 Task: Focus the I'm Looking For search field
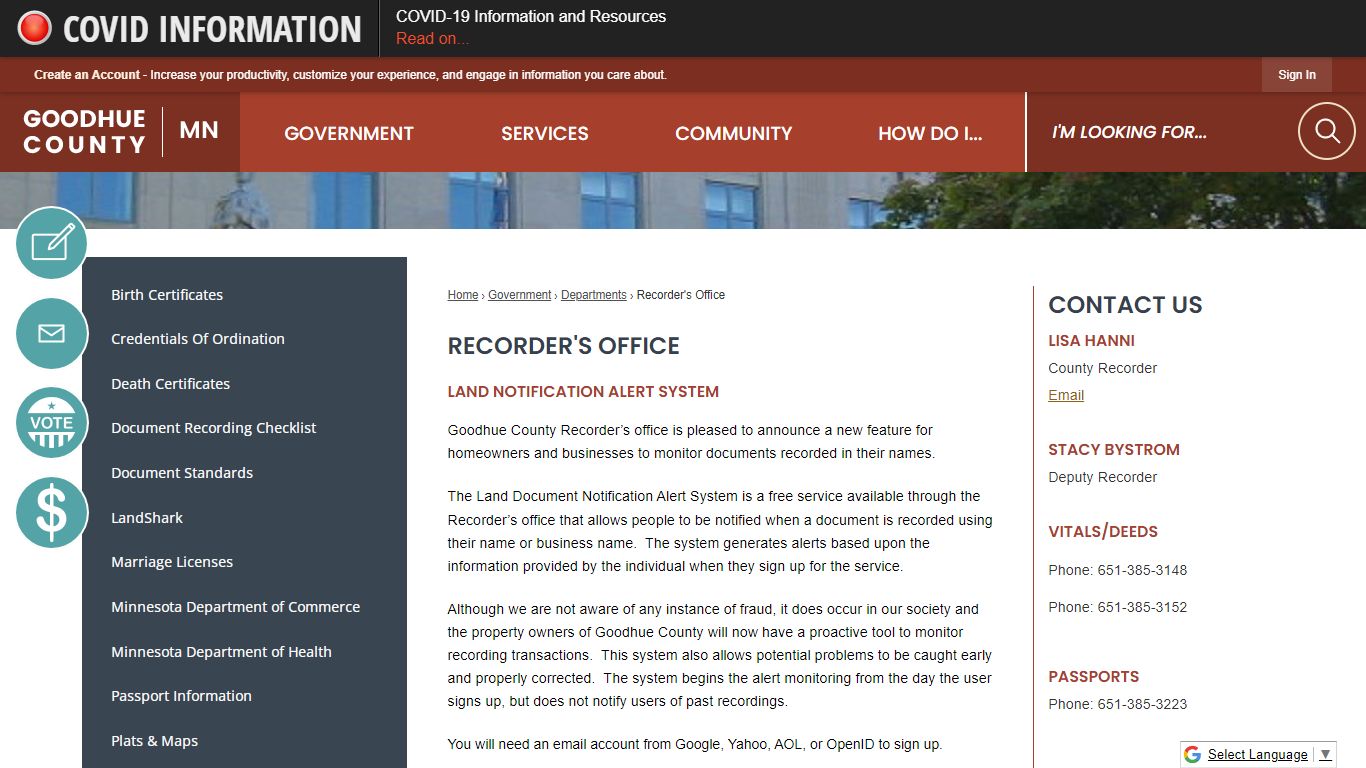1160,132
